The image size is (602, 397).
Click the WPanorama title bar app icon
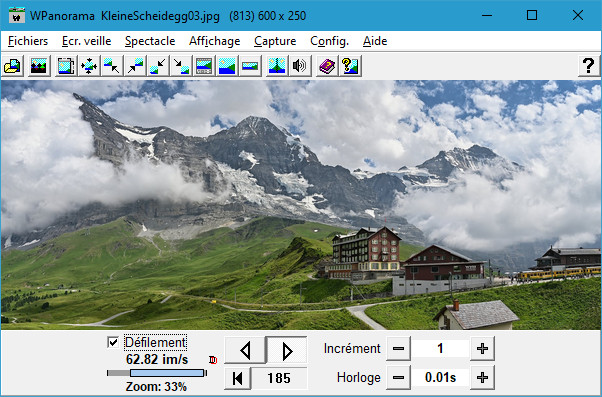tap(17, 16)
